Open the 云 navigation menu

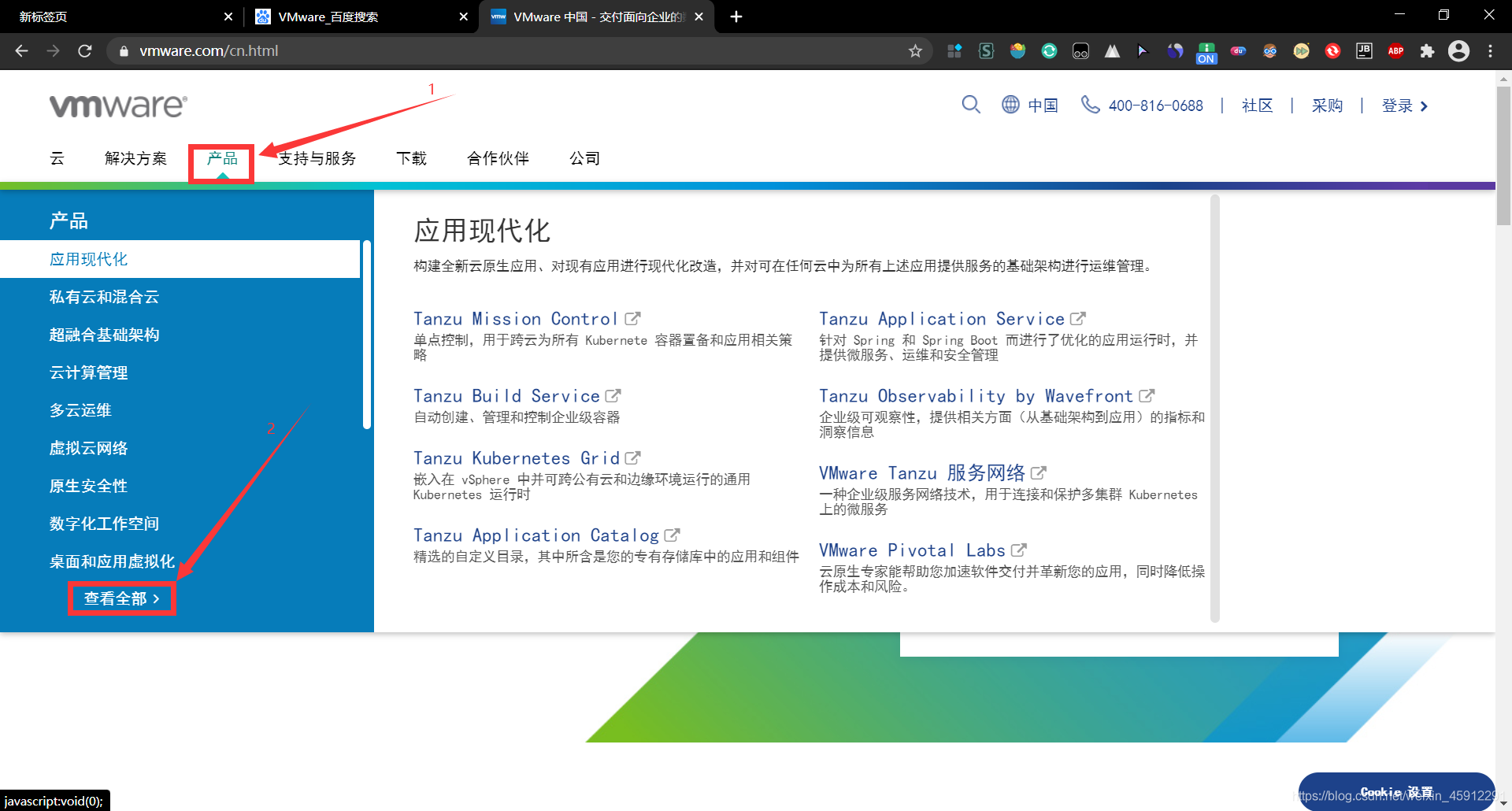57,158
